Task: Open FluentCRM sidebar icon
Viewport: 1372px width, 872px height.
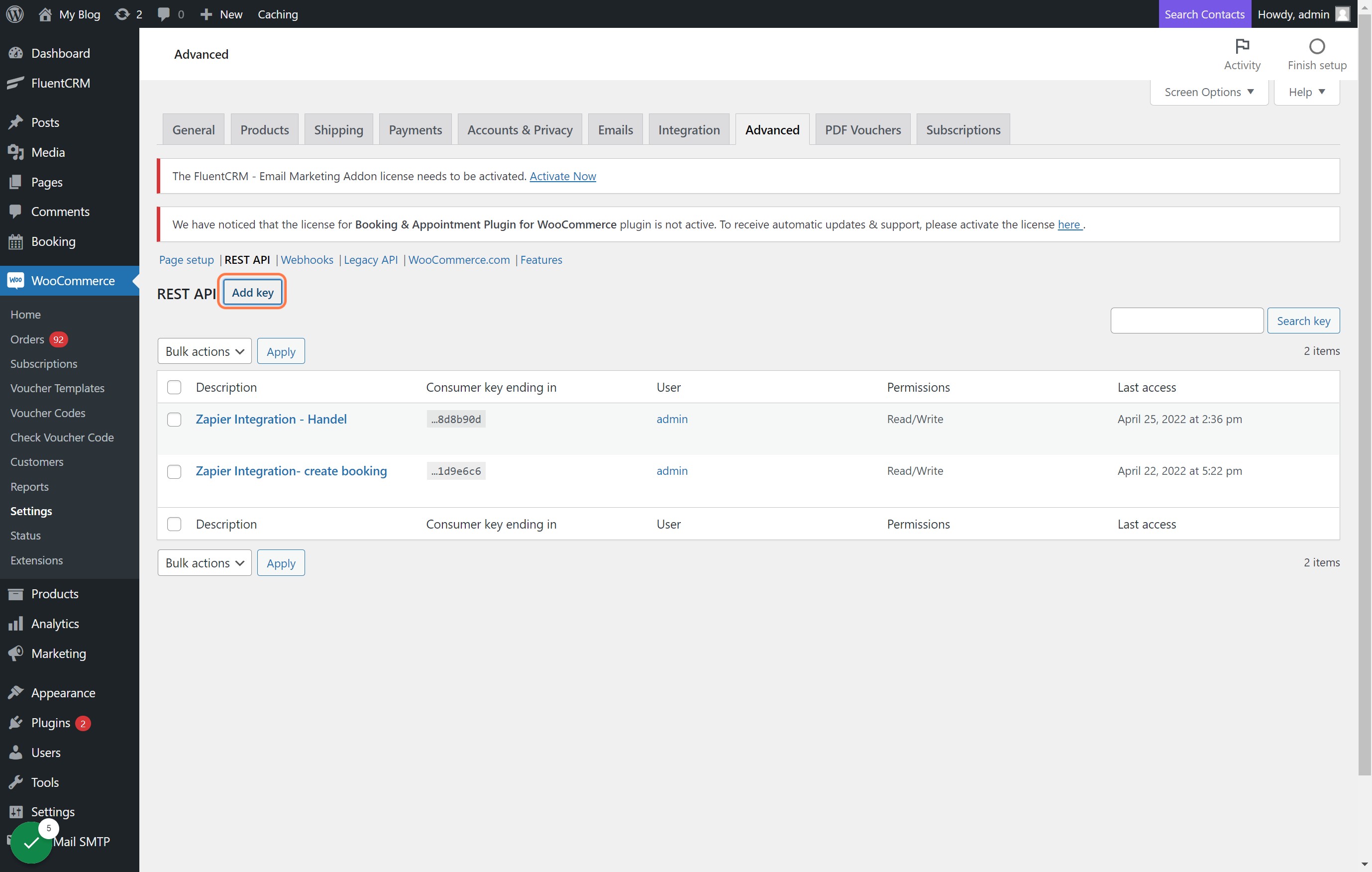Action: click(16, 83)
